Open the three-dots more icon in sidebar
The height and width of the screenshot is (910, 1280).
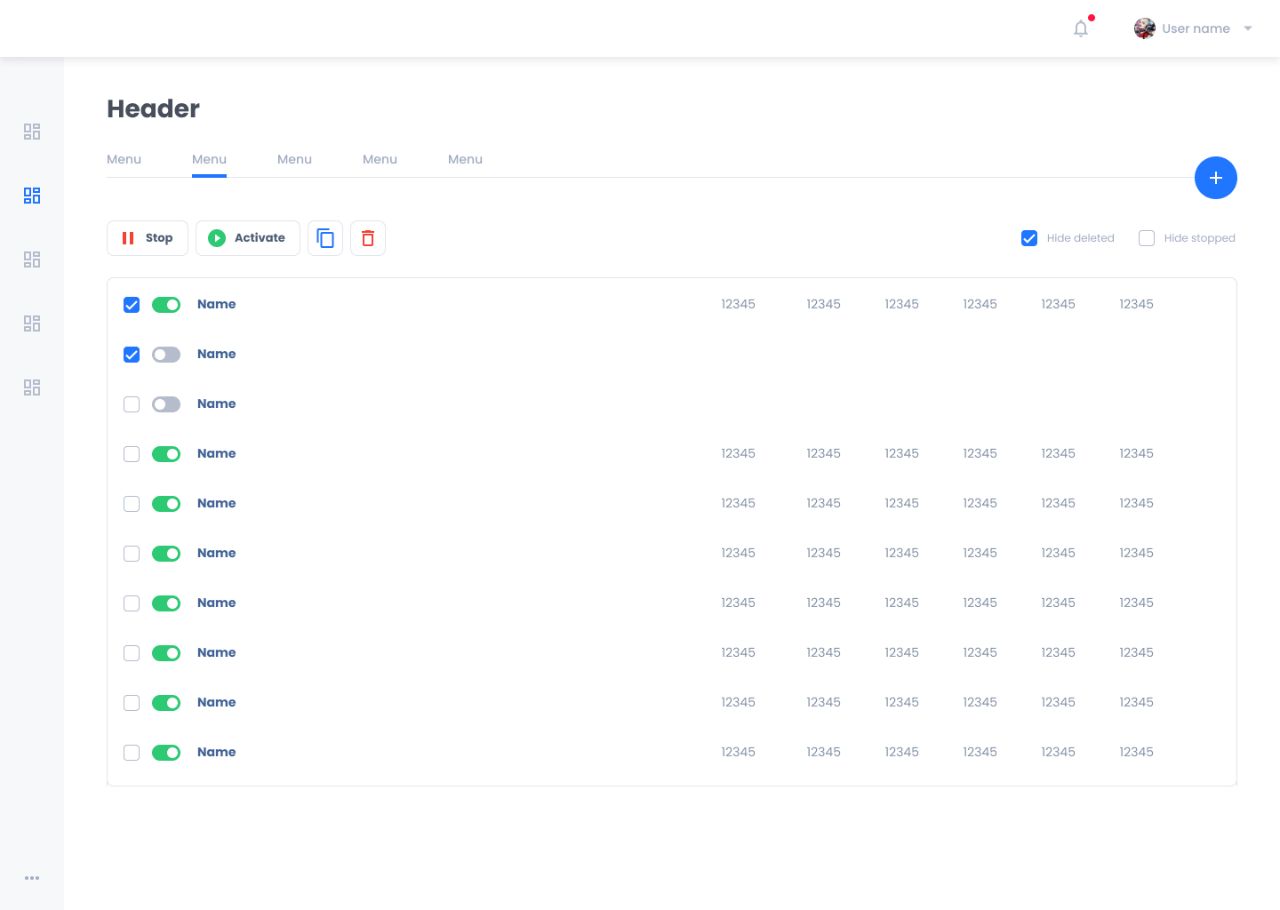pyautogui.click(x=32, y=878)
